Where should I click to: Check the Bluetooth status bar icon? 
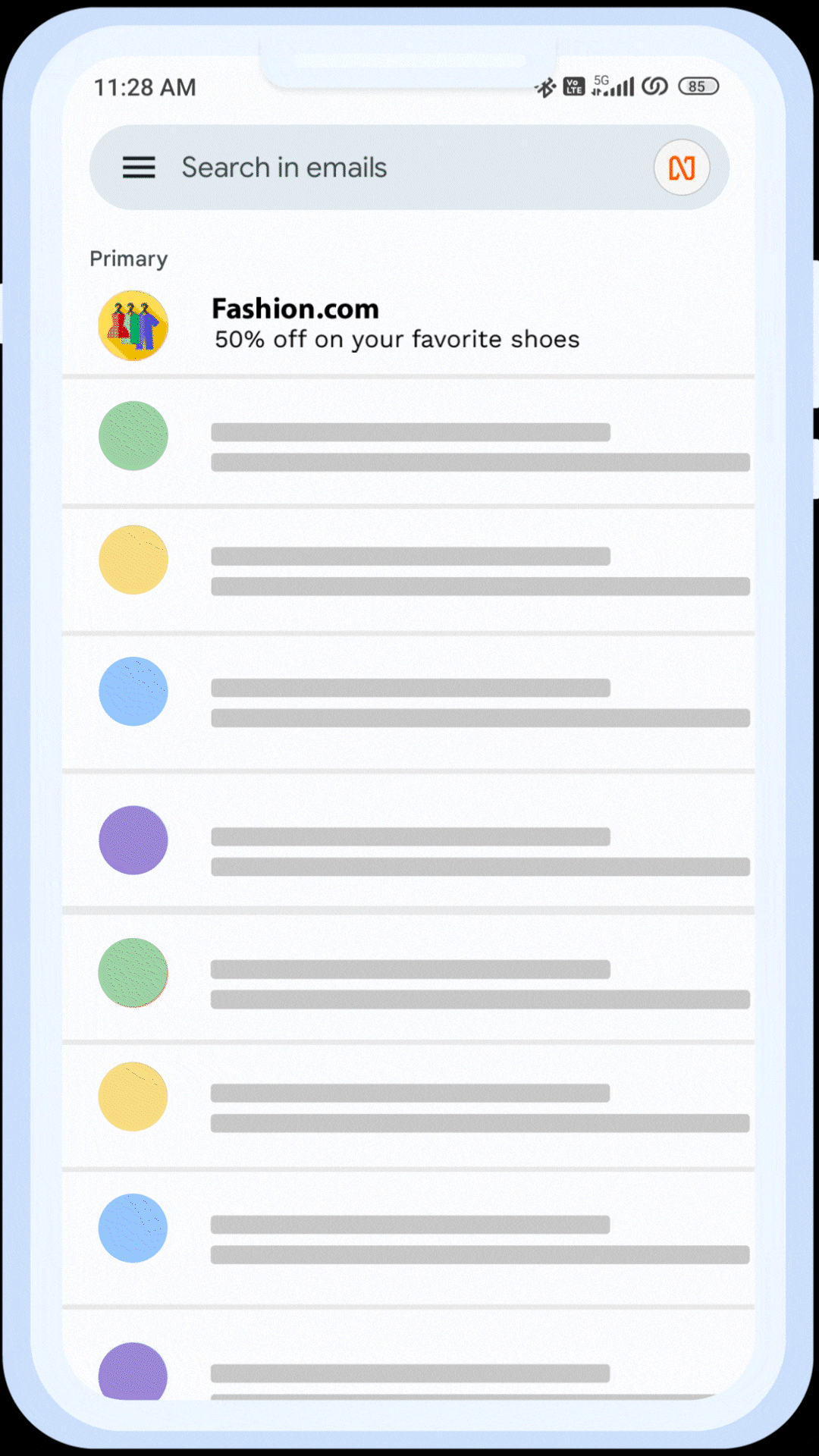(545, 88)
